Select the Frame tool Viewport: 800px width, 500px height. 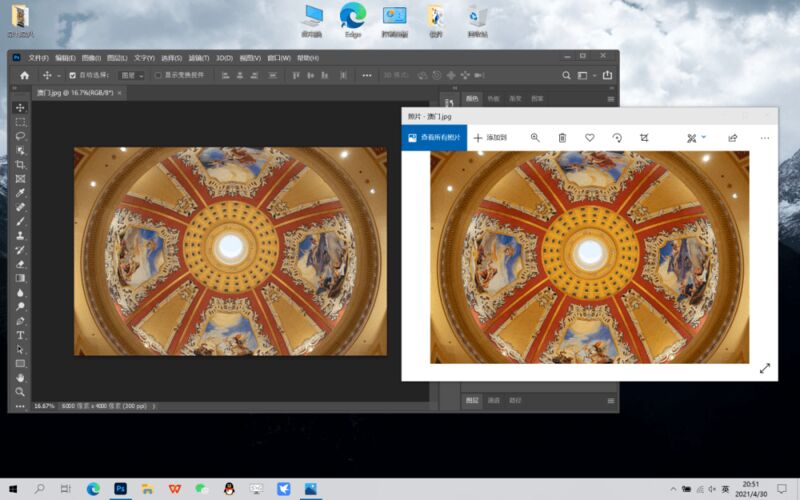pyautogui.click(x=20, y=179)
